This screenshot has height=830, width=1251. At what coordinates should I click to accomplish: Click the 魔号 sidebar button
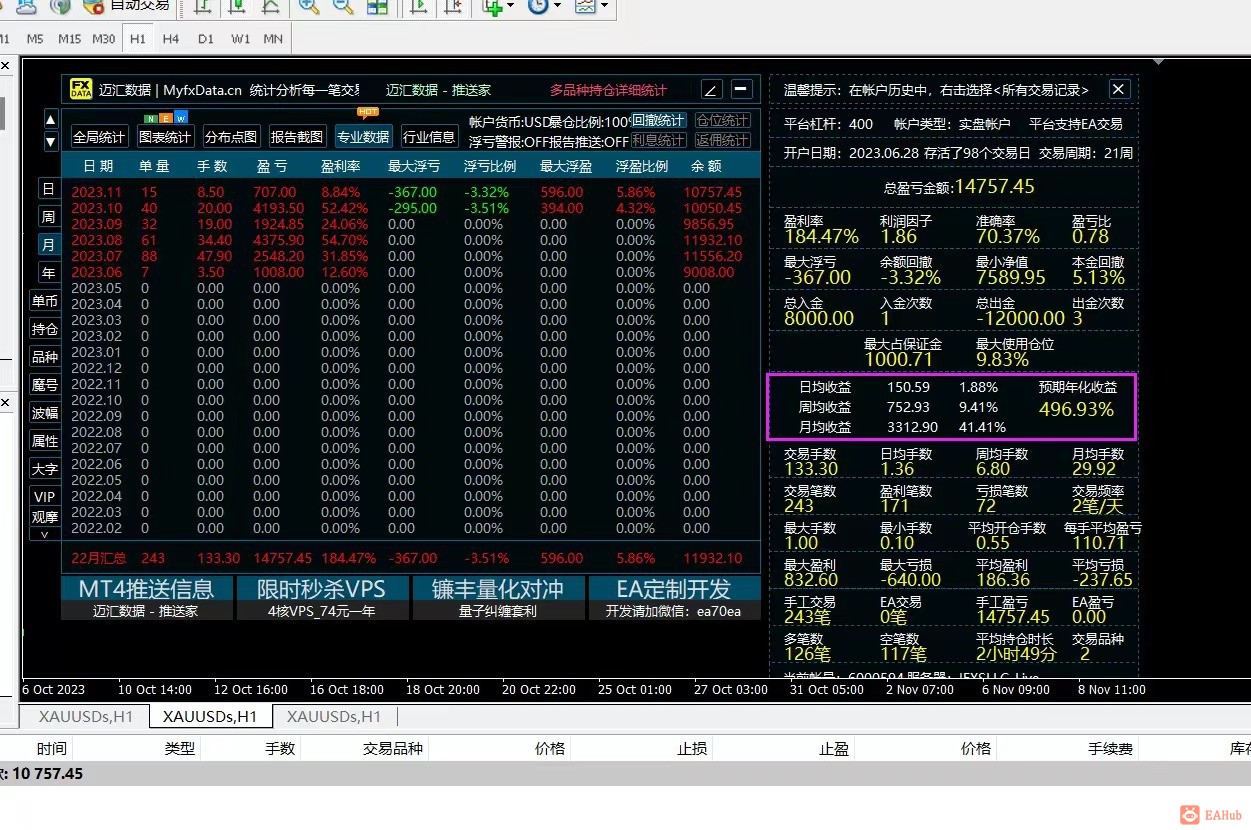pos(45,385)
